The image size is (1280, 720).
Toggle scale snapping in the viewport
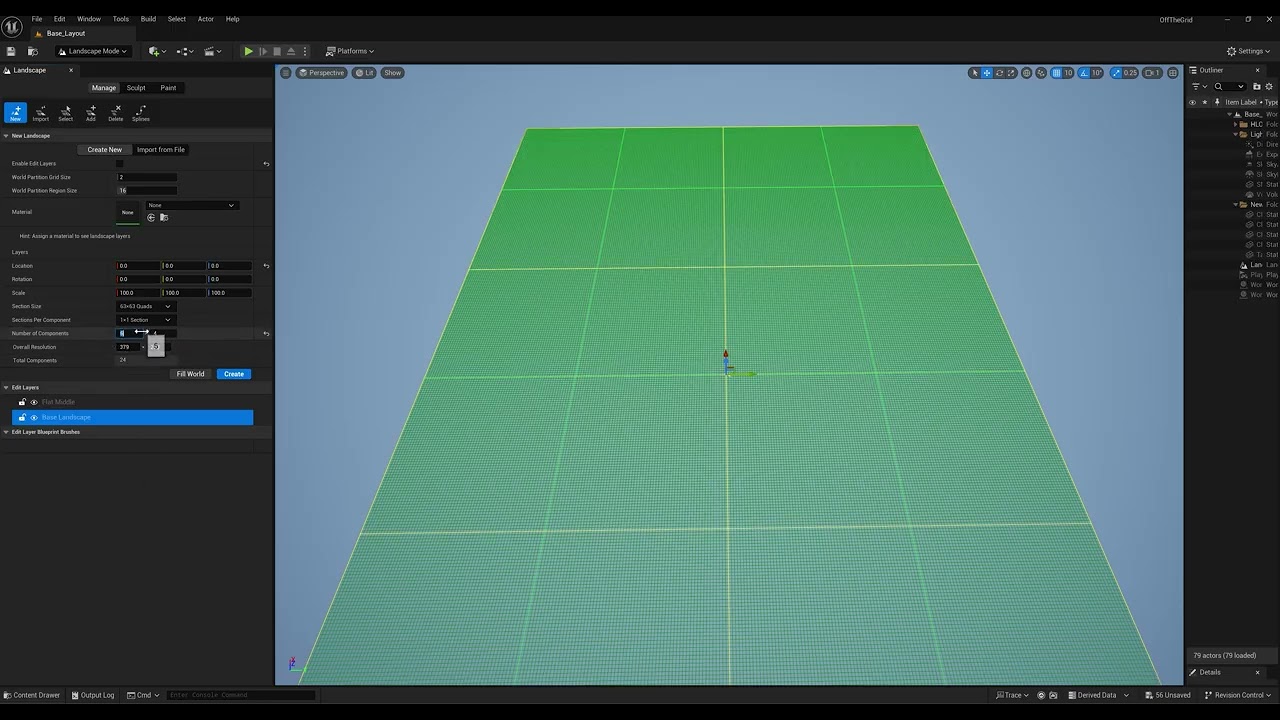(1117, 73)
